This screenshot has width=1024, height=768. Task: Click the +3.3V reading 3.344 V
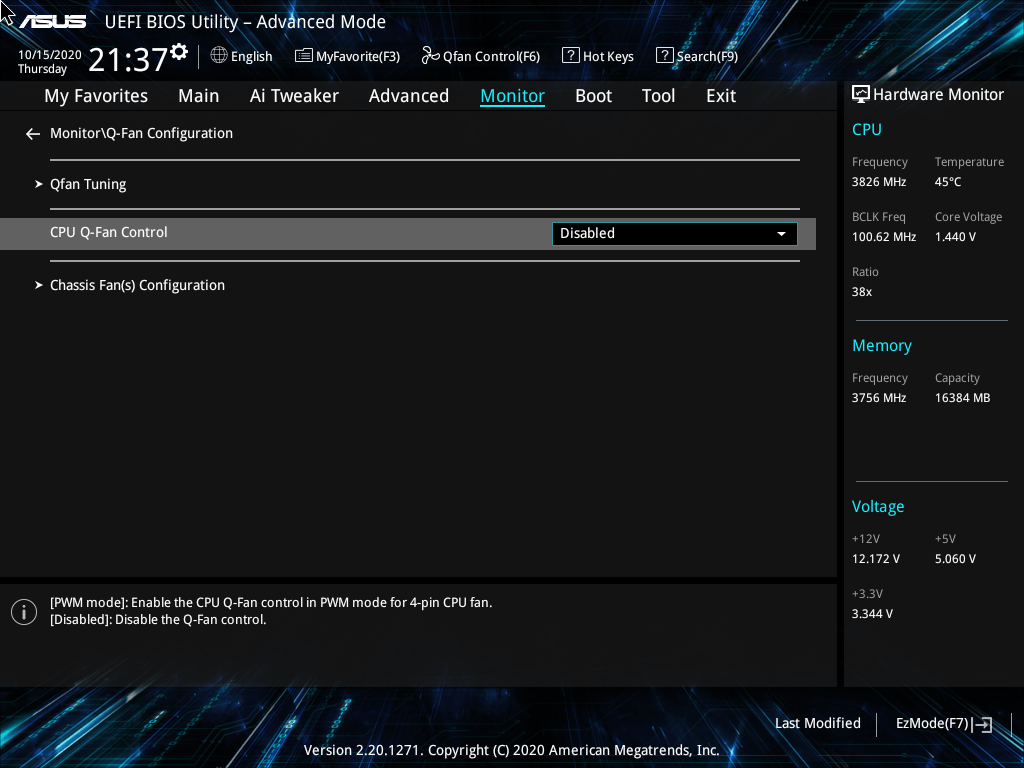872,614
